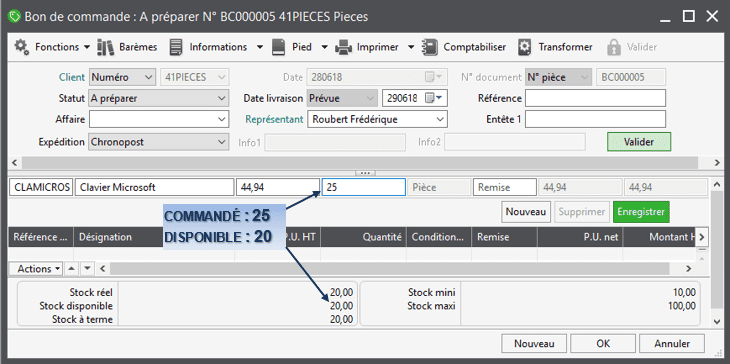The height and width of the screenshot is (364, 730).
Task: Click the Comptabiliser ledger icon
Action: click(430, 47)
